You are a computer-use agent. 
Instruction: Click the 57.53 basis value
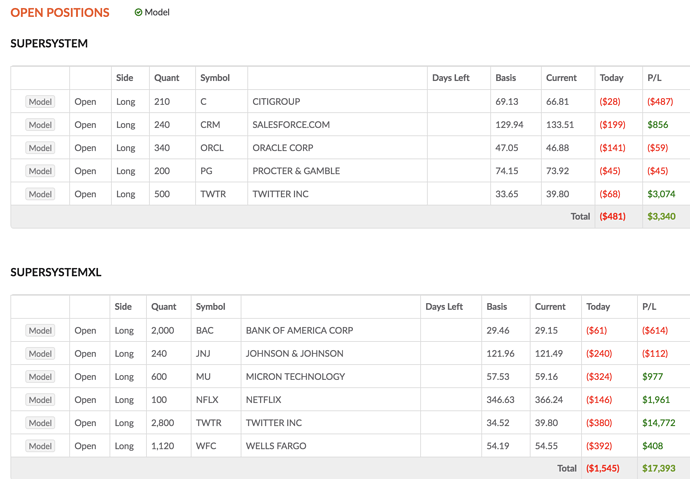498,377
